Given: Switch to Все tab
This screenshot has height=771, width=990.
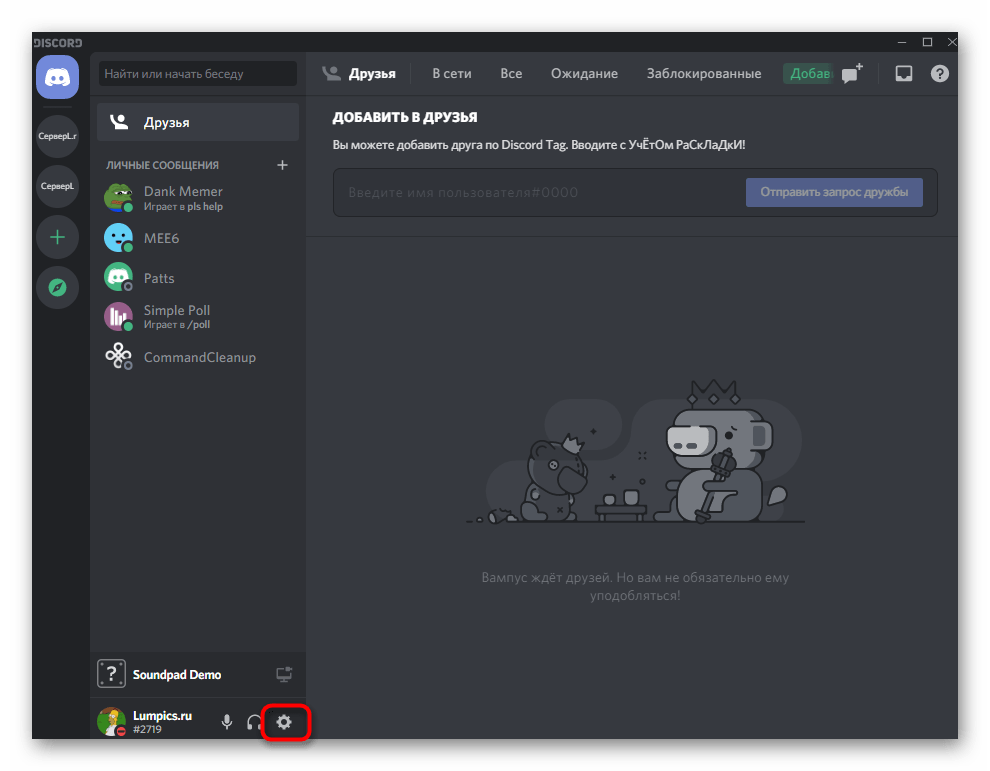Looking at the screenshot, I should click(511, 73).
